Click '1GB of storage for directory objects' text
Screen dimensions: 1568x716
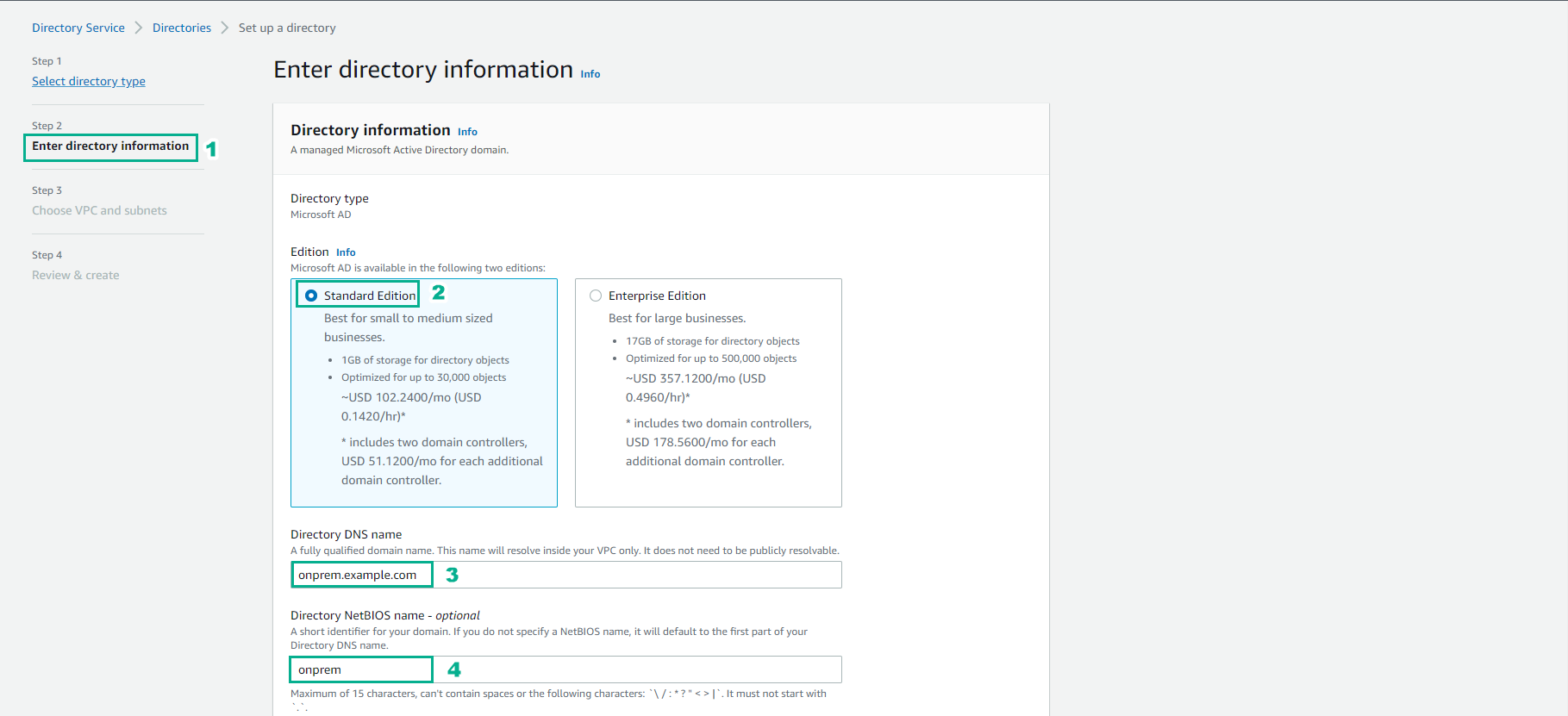pyautogui.click(x=425, y=360)
